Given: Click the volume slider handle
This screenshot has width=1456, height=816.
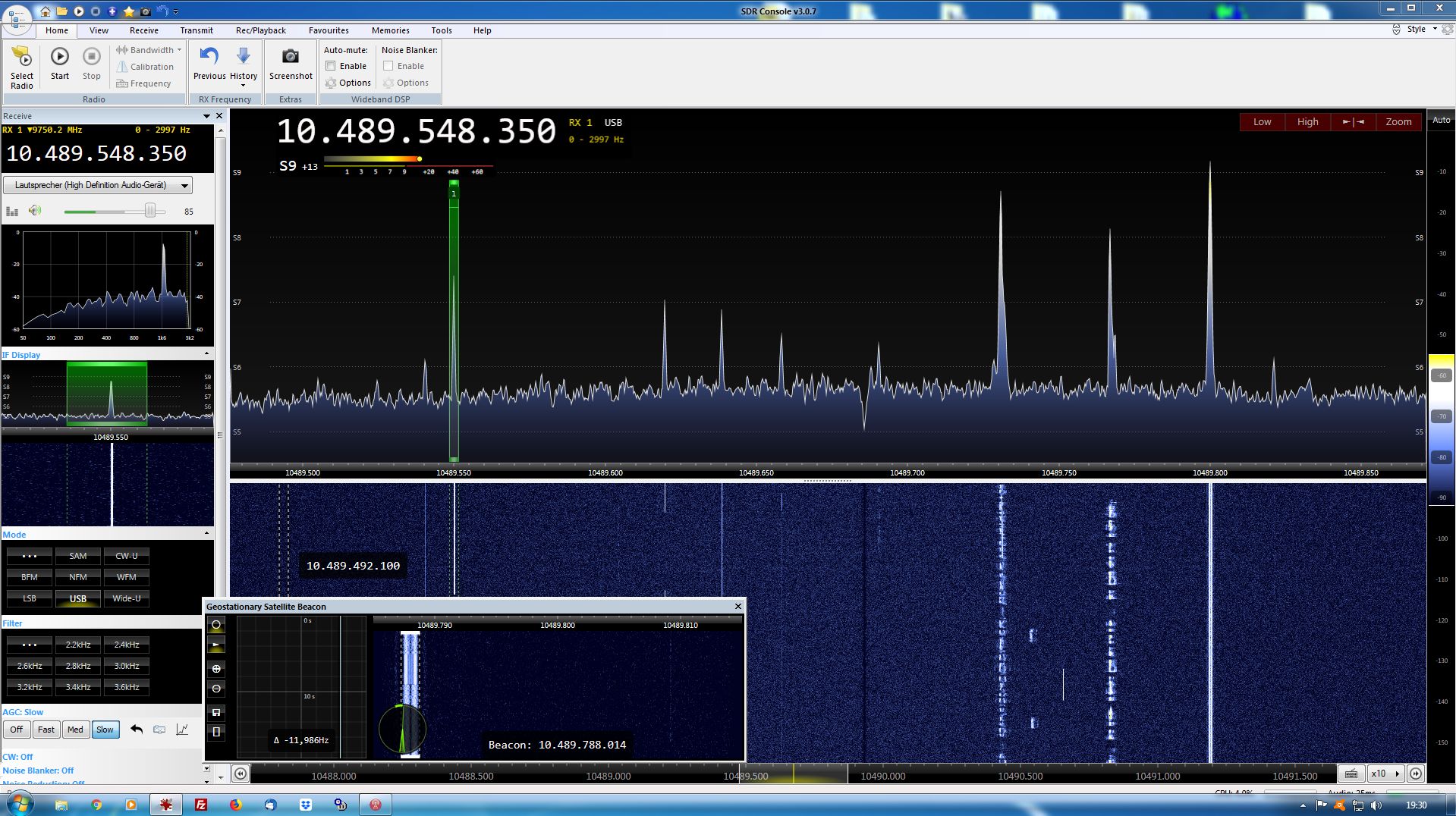Looking at the screenshot, I should [x=150, y=211].
